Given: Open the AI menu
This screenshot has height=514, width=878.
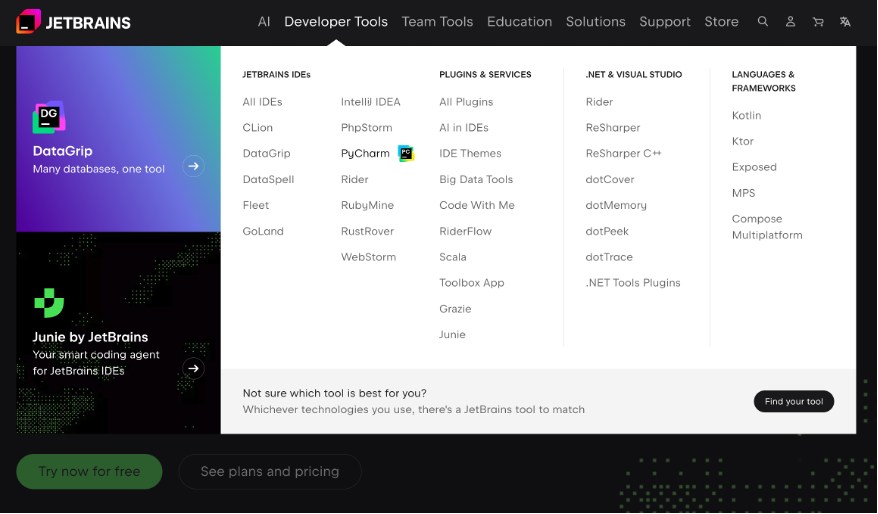Looking at the screenshot, I should (x=264, y=22).
